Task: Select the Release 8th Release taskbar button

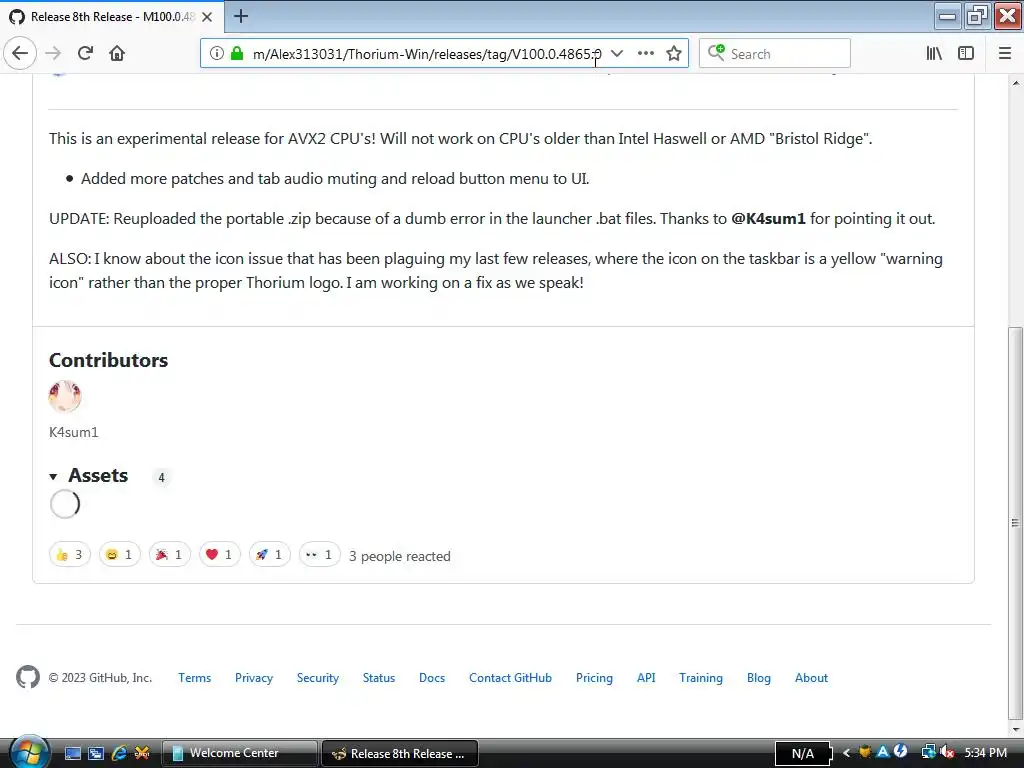Action: pyautogui.click(x=400, y=753)
